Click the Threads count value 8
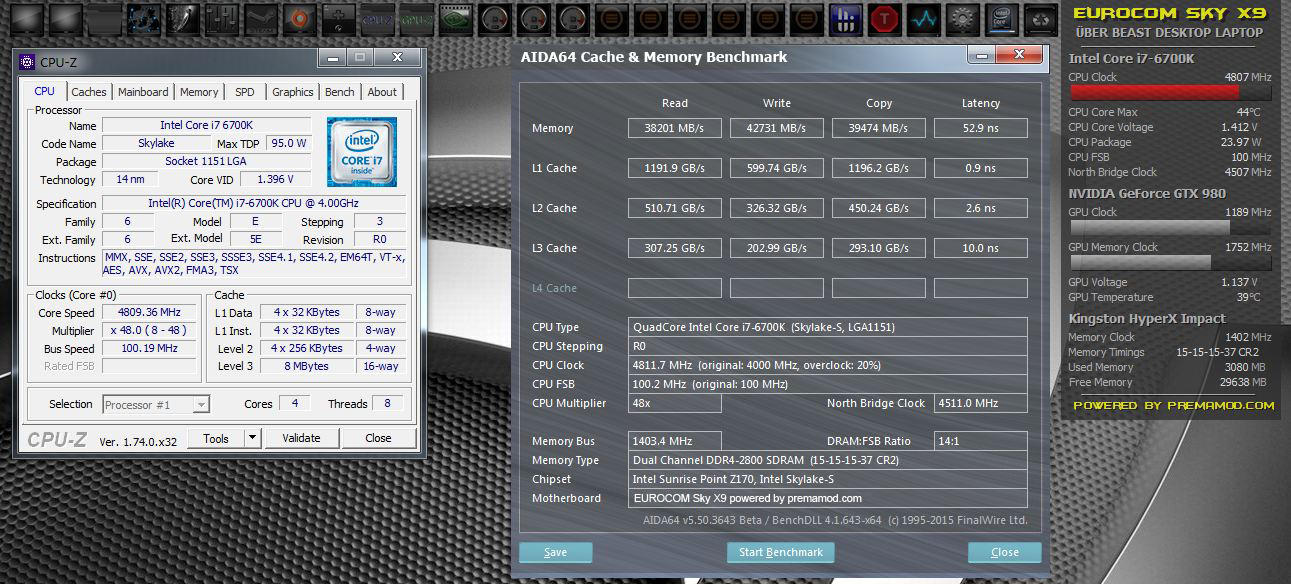This screenshot has width=1291, height=584. [x=388, y=403]
